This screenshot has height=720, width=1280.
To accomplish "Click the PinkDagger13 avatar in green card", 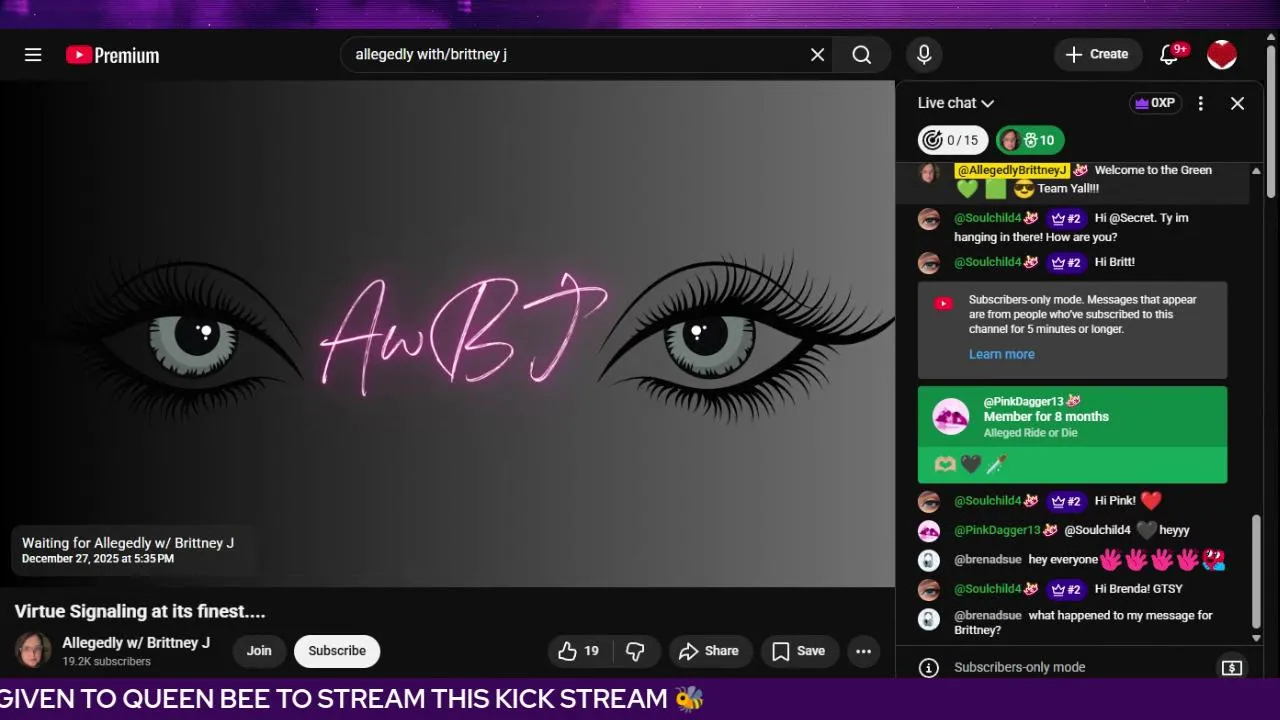I will 951,417.
